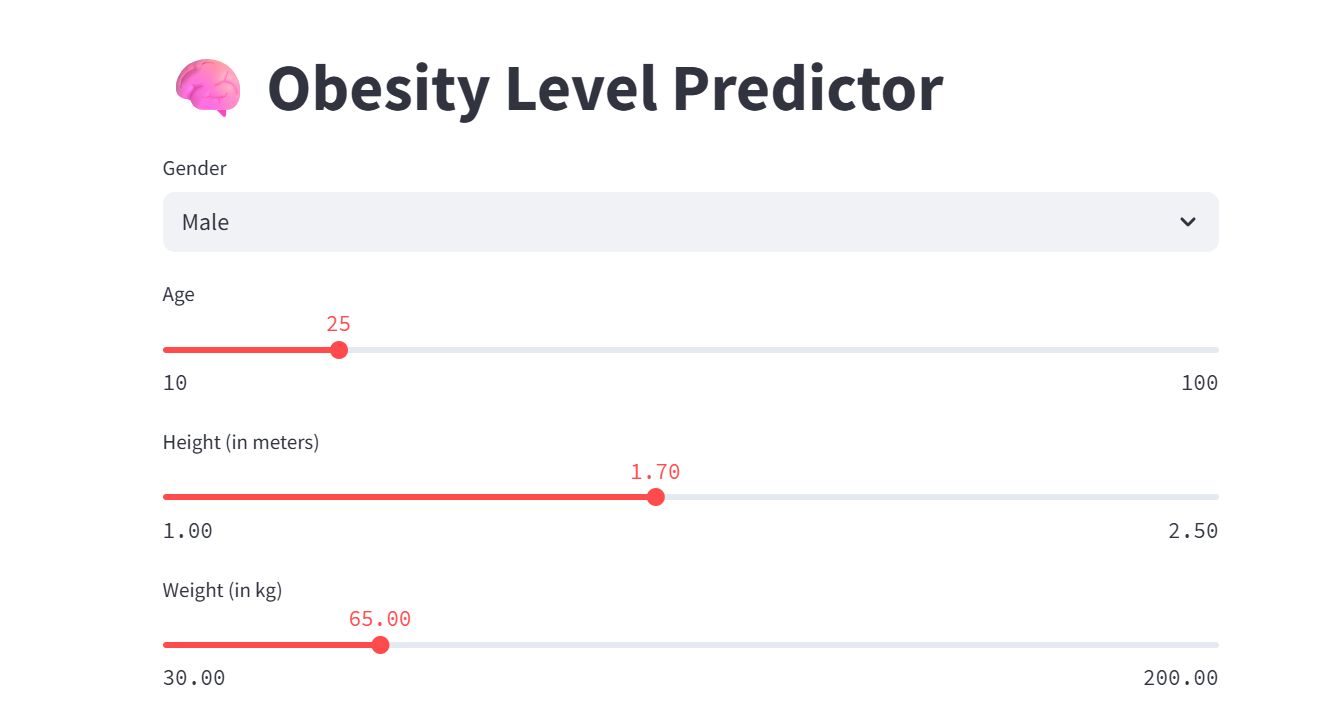Select the Weight slider knob
Image resolution: width=1338 pixels, height=712 pixels.
click(380, 645)
